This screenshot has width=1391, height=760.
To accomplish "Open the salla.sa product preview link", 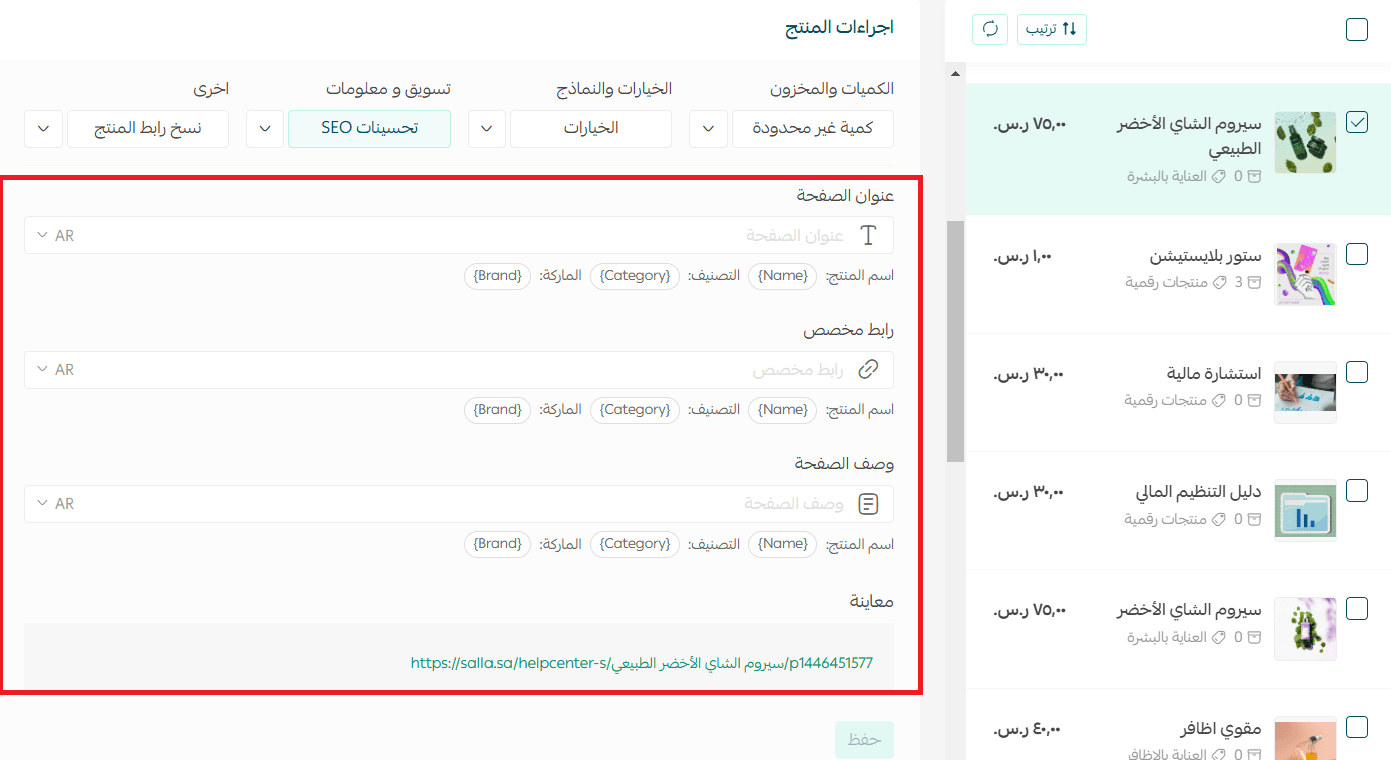I will (x=641, y=662).
